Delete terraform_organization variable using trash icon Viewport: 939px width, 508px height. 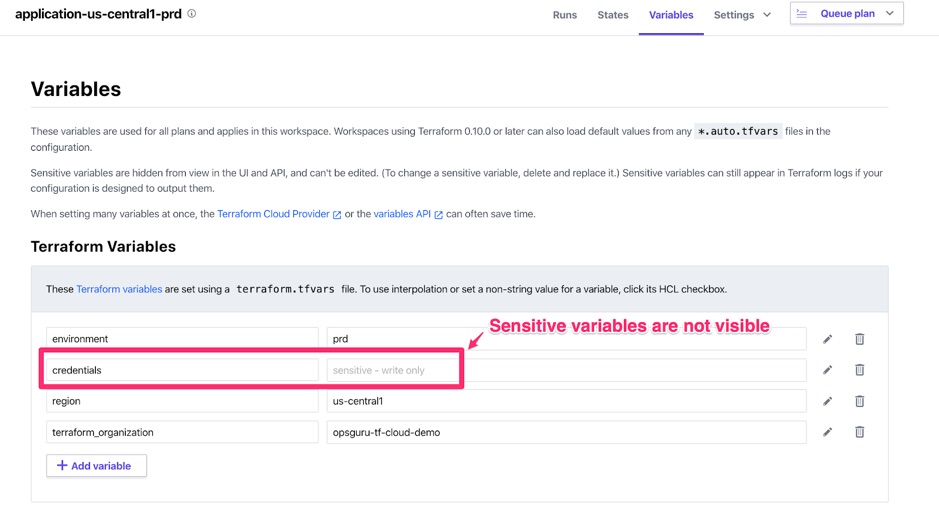859,432
